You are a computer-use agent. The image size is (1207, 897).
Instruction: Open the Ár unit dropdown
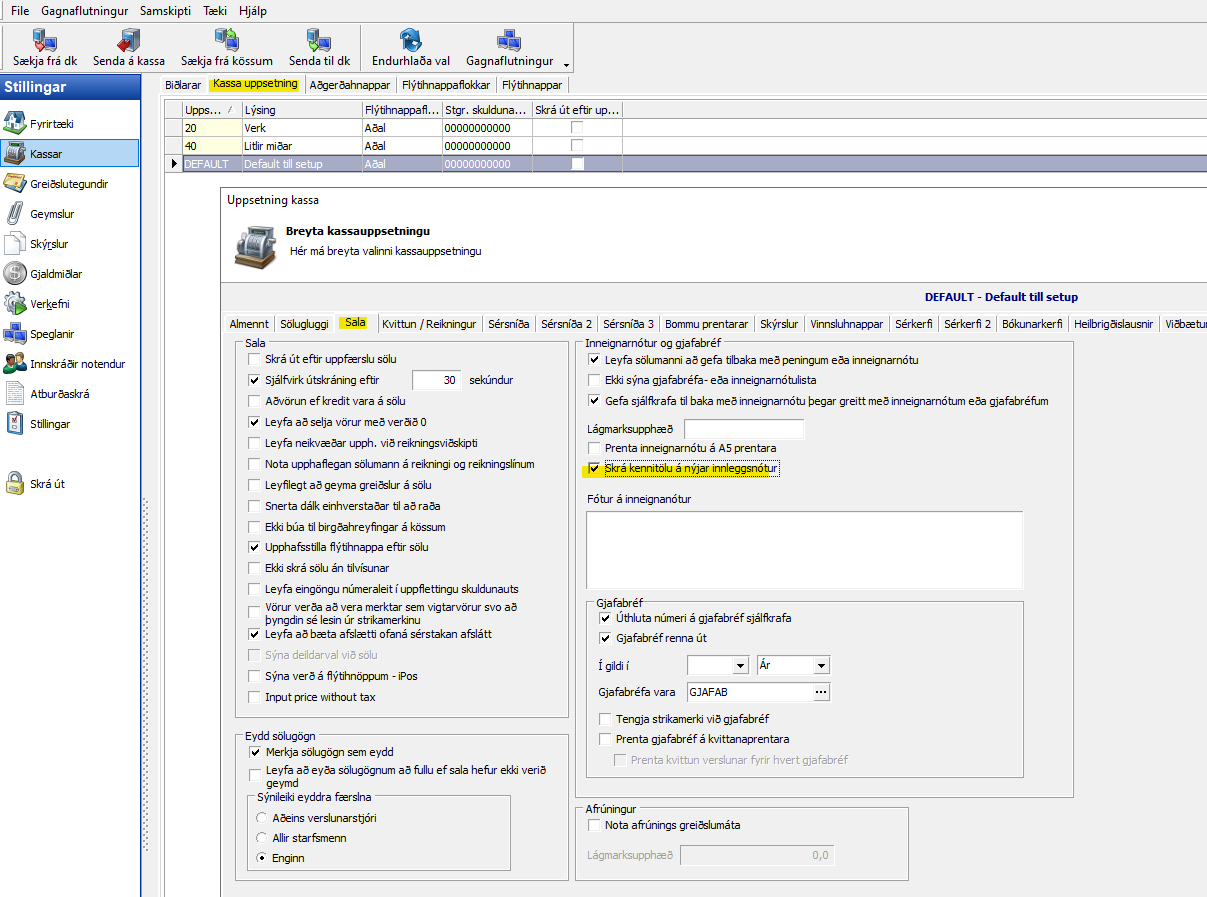coord(821,666)
